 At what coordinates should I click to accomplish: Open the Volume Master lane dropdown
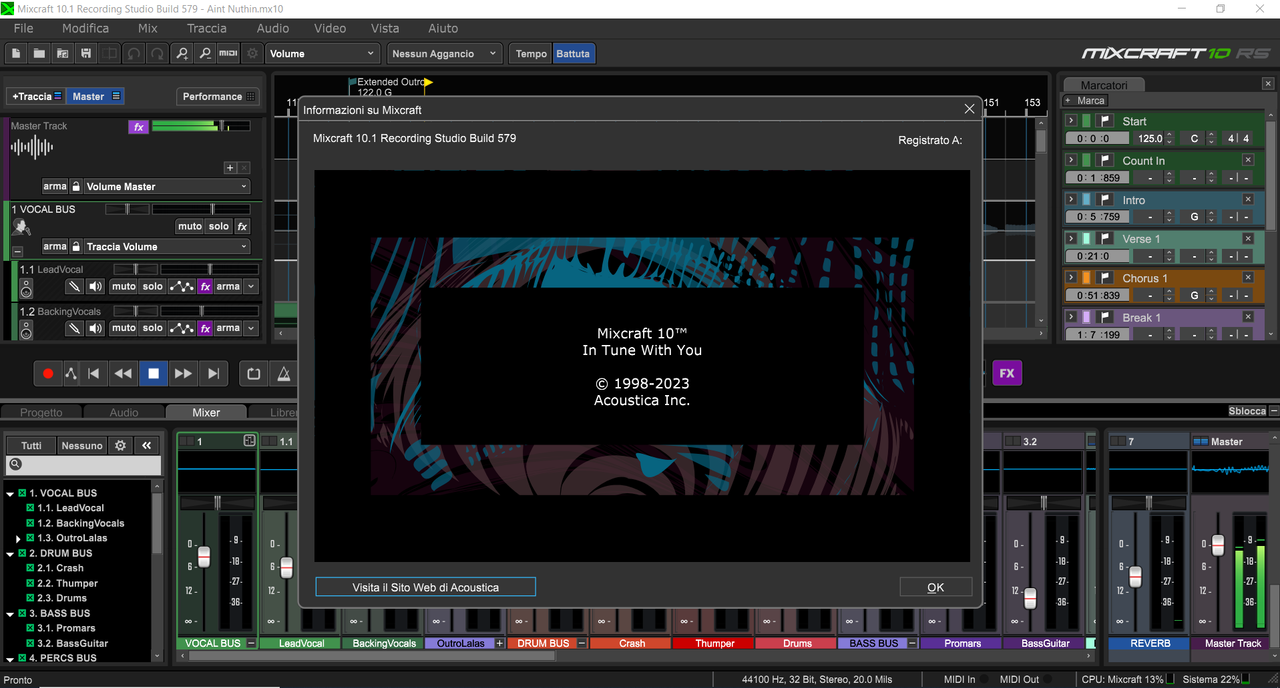click(167, 186)
